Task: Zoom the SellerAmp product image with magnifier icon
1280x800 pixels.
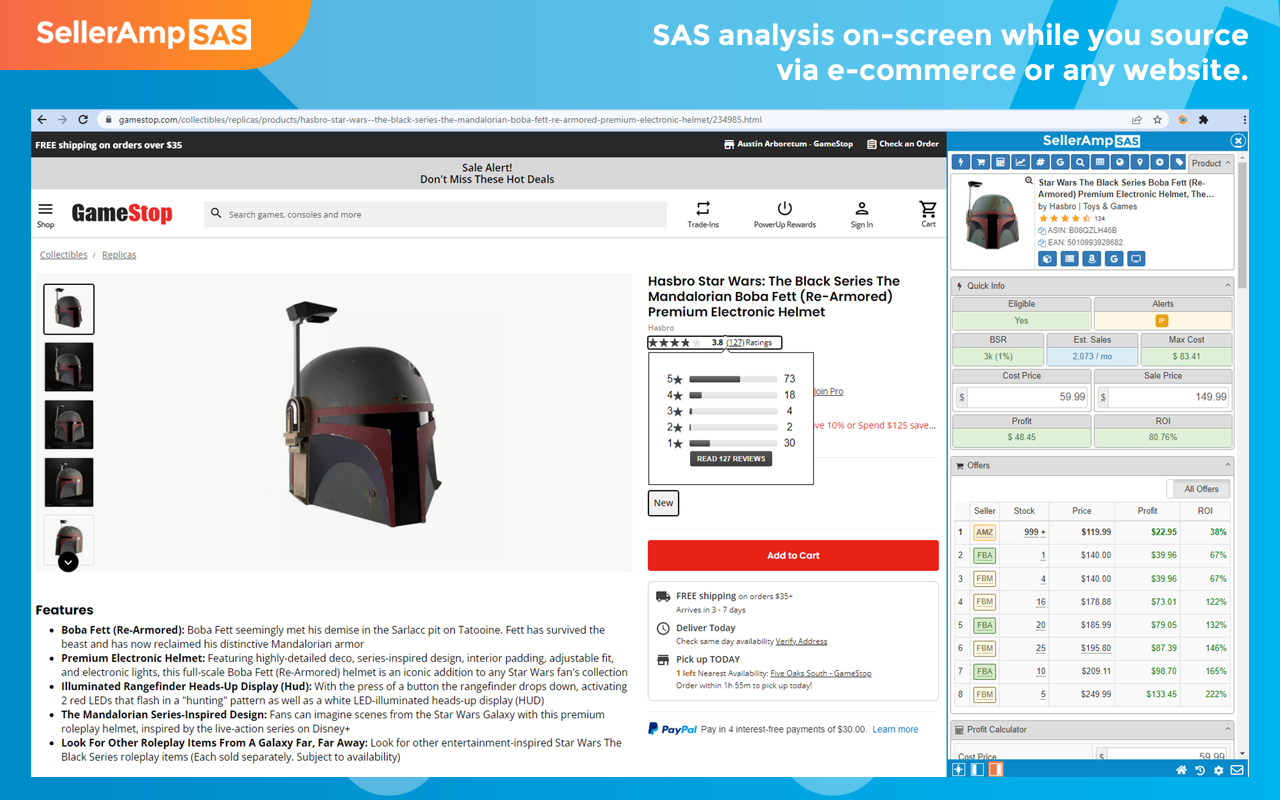Action: 1029,181
